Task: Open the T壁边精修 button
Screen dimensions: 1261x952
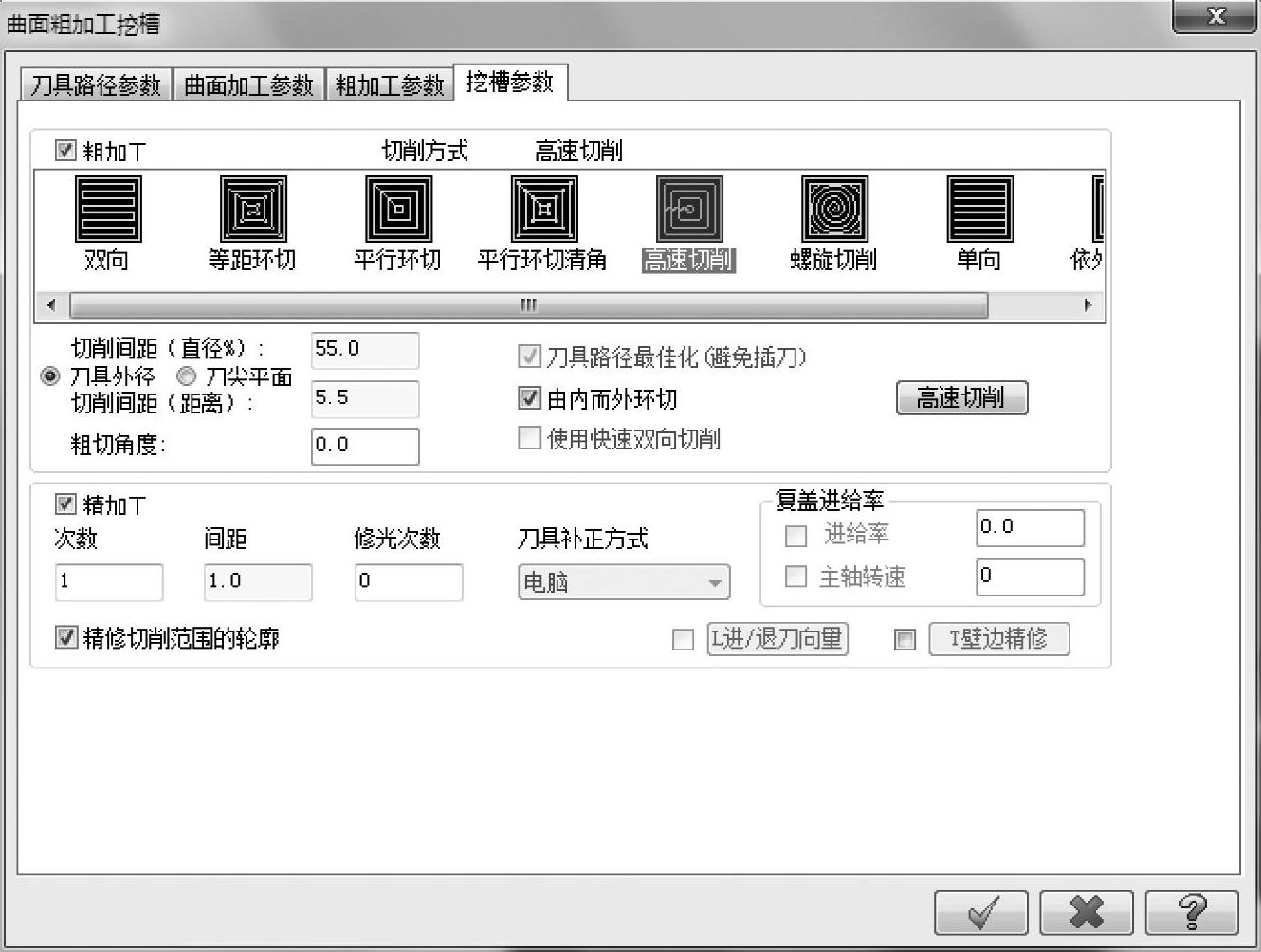Action: [x=999, y=639]
